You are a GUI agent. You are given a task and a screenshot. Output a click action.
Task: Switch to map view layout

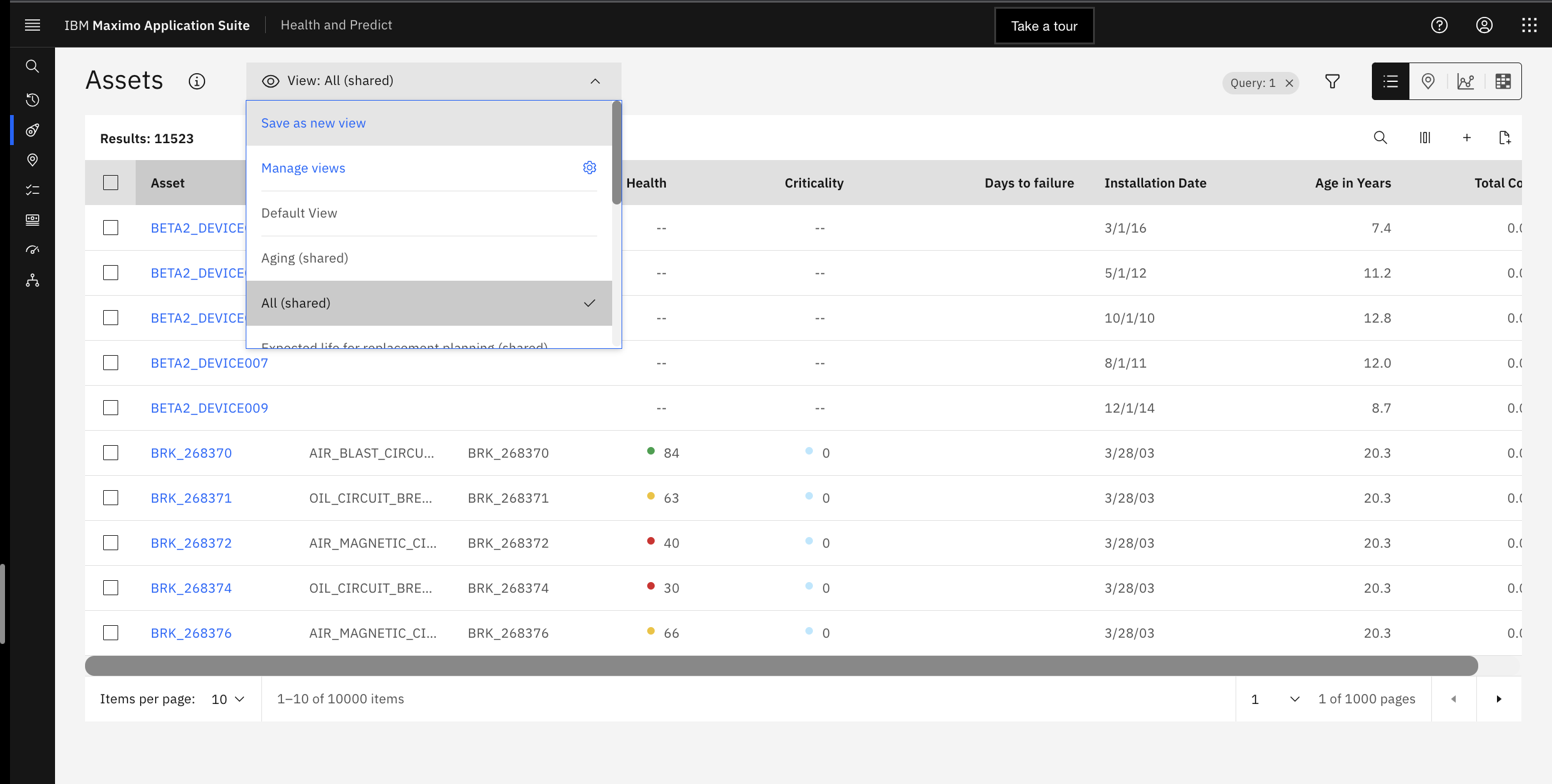tap(1428, 81)
